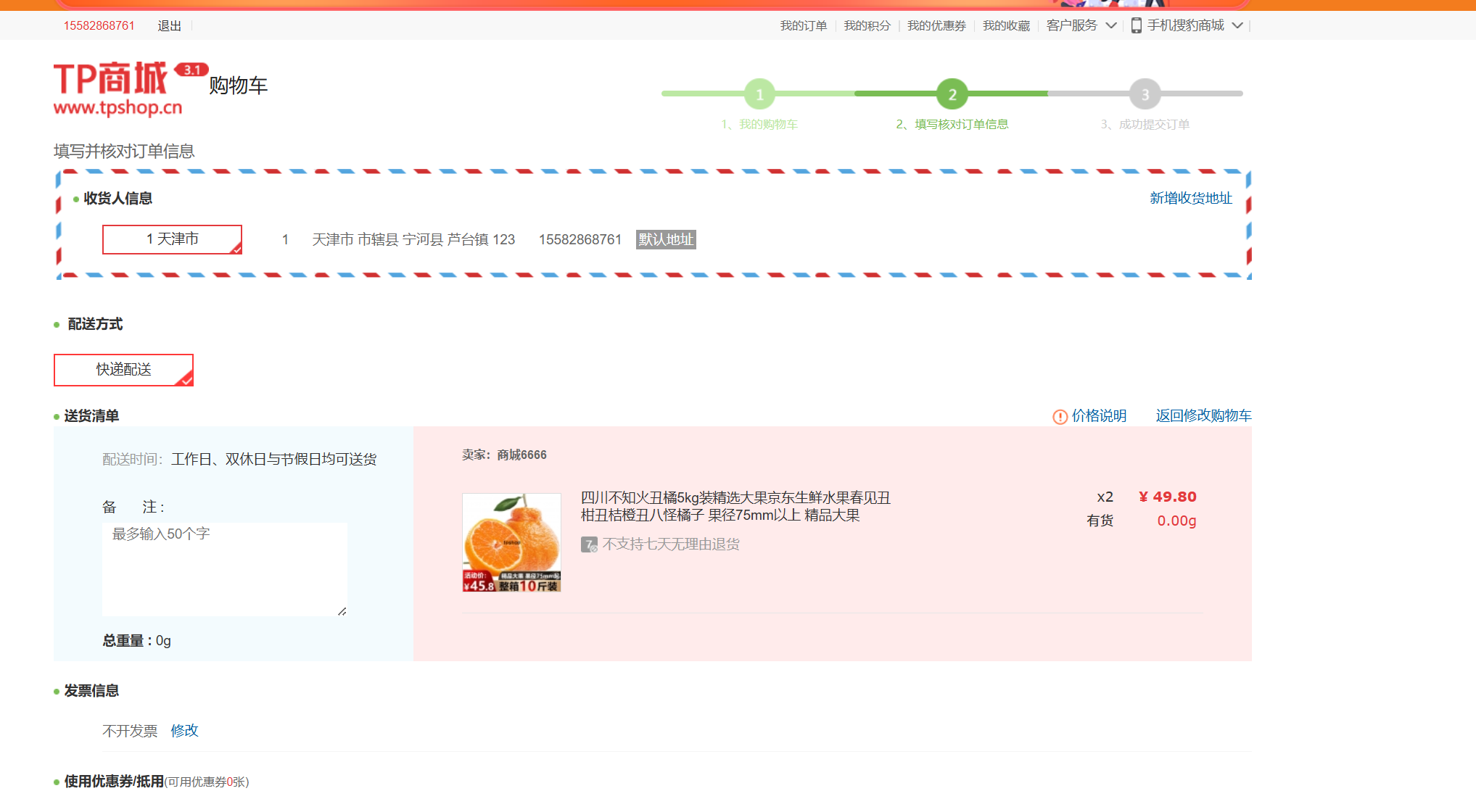Click step circle 2 填写核对订单信息
The height and width of the screenshot is (812, 1476).
(951, 94)
